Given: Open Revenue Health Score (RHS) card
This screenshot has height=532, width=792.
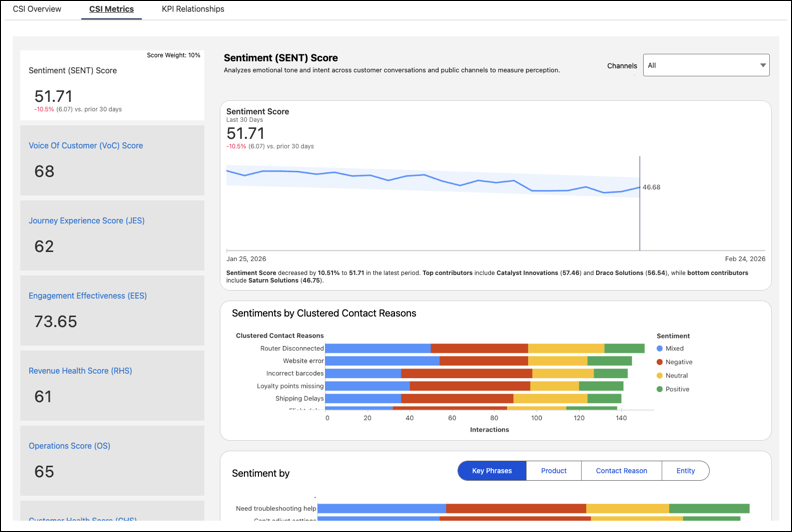Looking at the screenshot, I should [112, 385].
